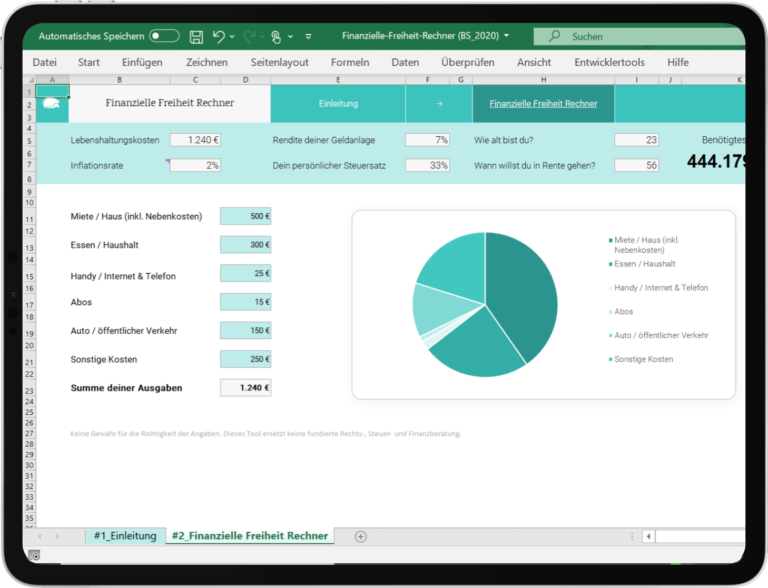Click the Miete / Haus legend entry
Screen dimensions: 768x588
click(646, 245)
